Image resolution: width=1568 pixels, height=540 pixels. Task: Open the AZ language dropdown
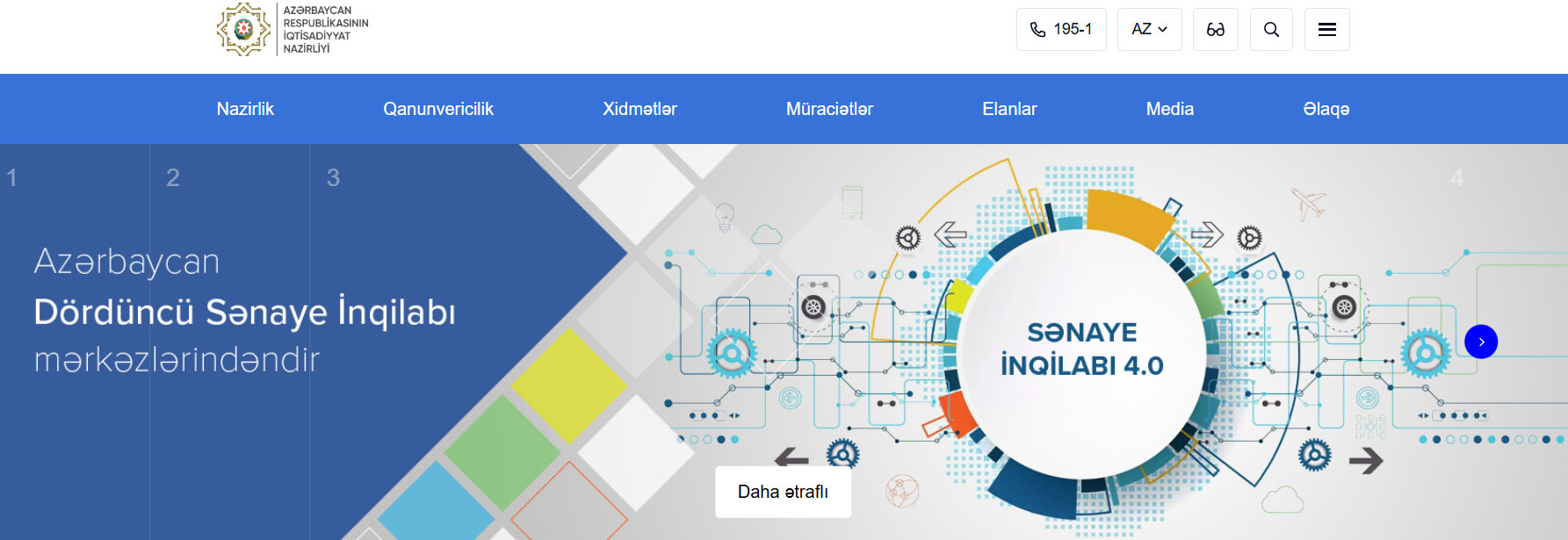pos(1150,30)
